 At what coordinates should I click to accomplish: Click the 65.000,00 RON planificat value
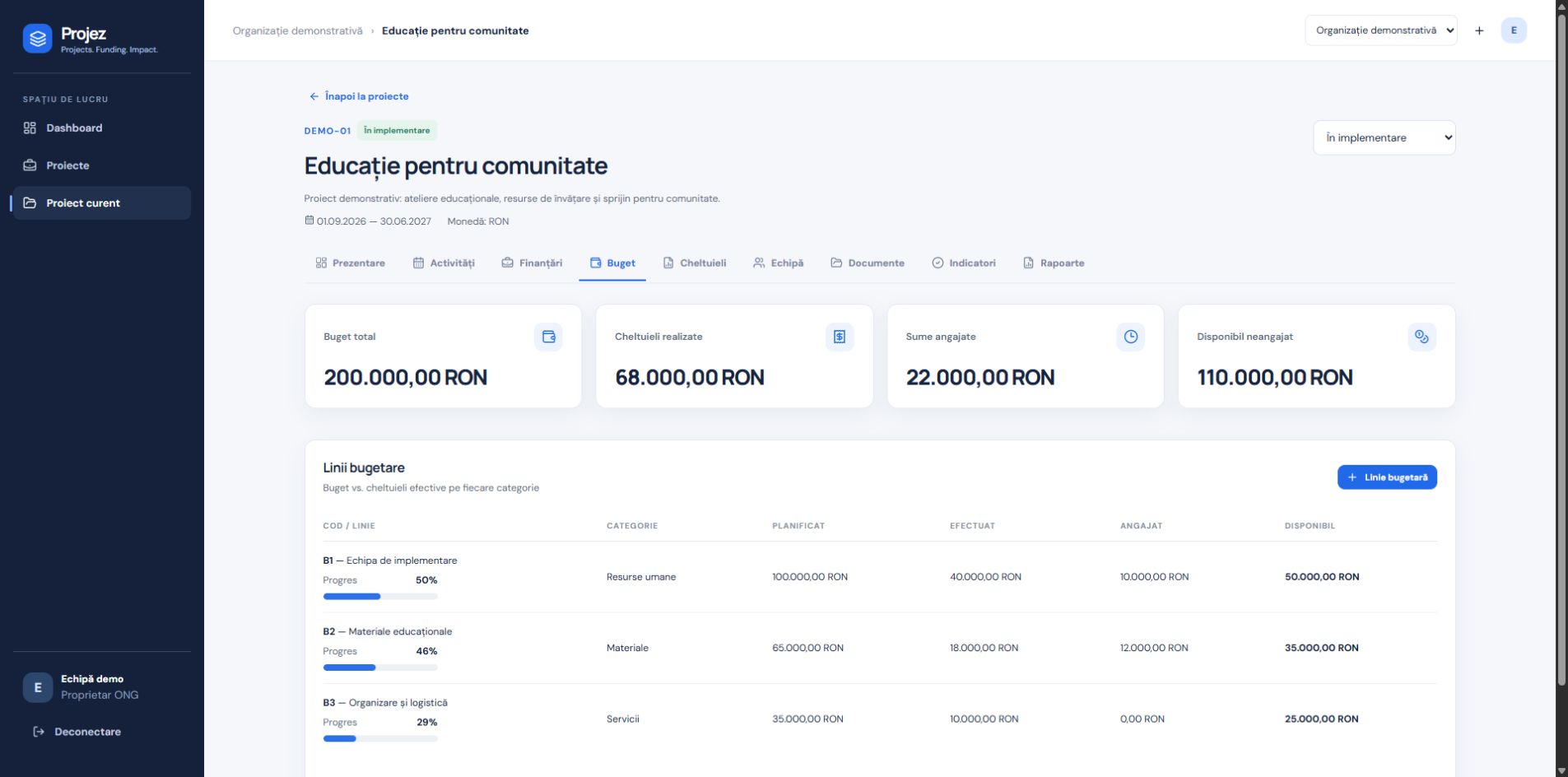807,648
